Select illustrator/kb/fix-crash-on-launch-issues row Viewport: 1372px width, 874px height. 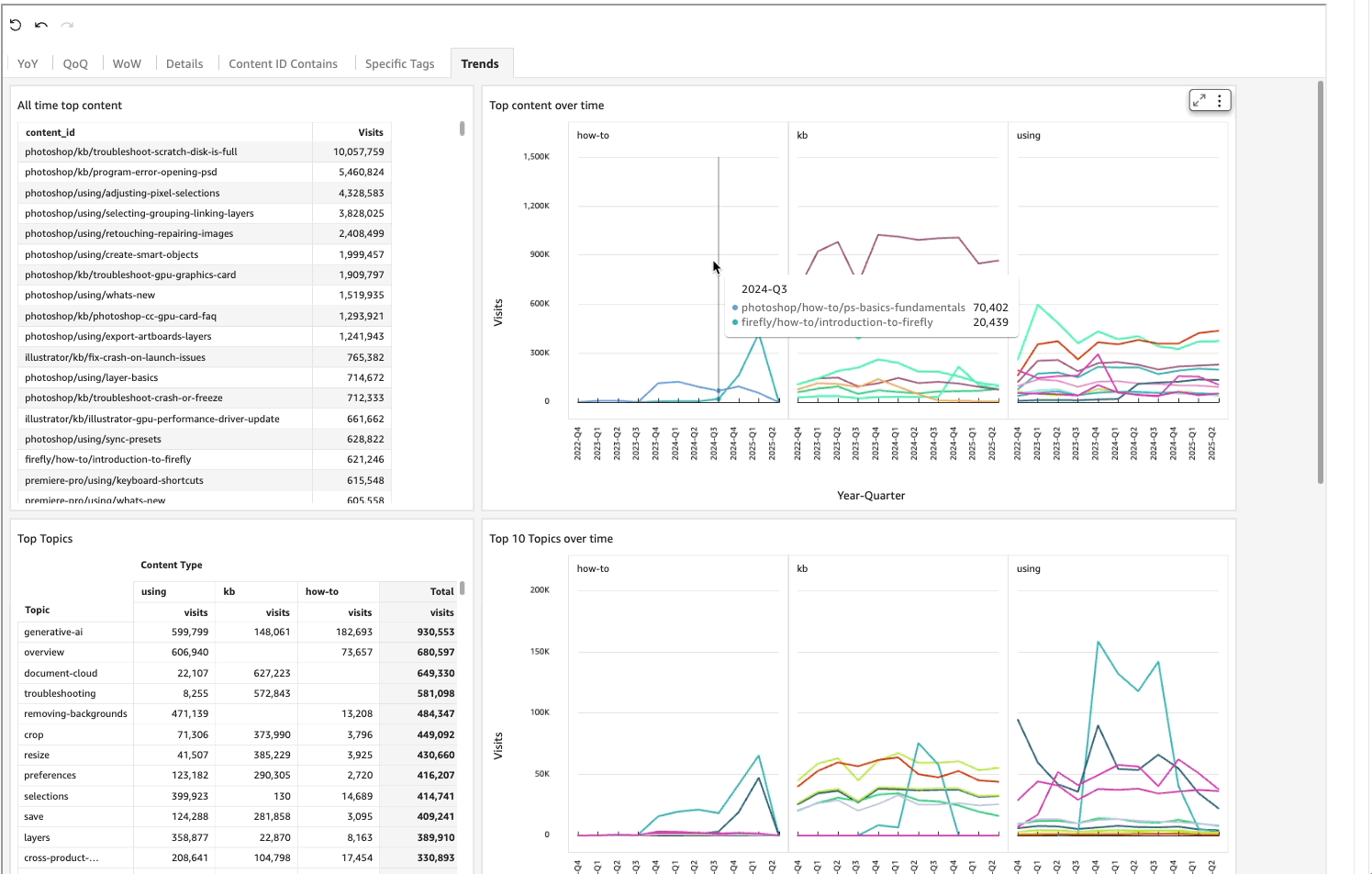205,357
